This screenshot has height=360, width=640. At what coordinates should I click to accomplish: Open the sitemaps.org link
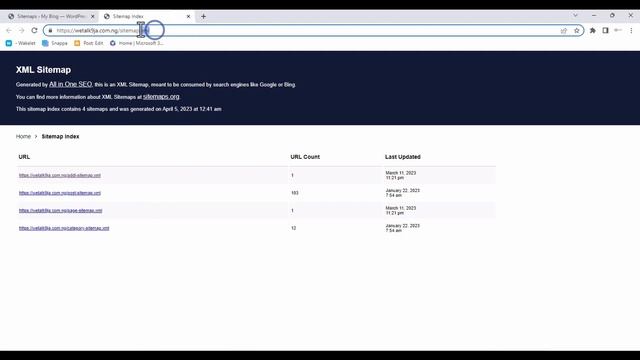pos(161,97)
